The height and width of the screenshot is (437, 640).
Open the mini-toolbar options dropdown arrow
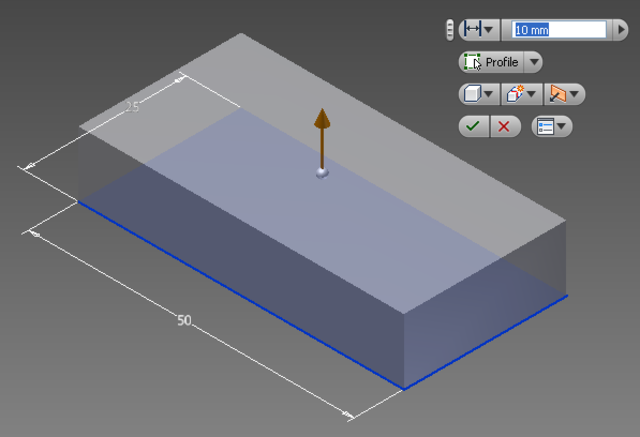(x=562, y=126)
